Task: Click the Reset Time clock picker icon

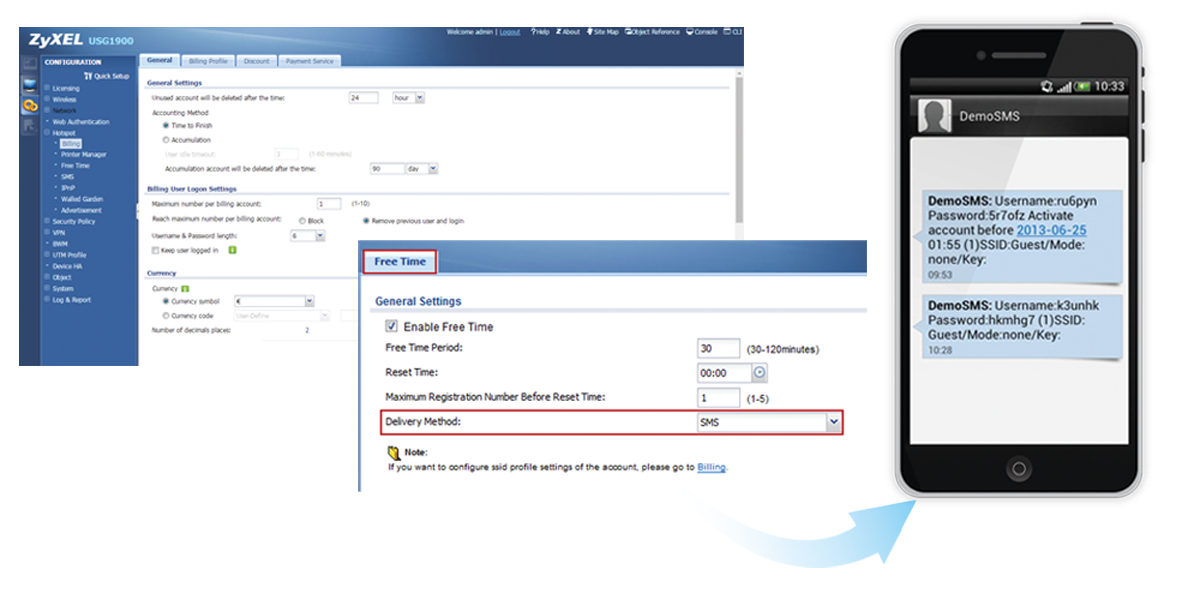Action: pyautogui.click(x=759, y=373)
